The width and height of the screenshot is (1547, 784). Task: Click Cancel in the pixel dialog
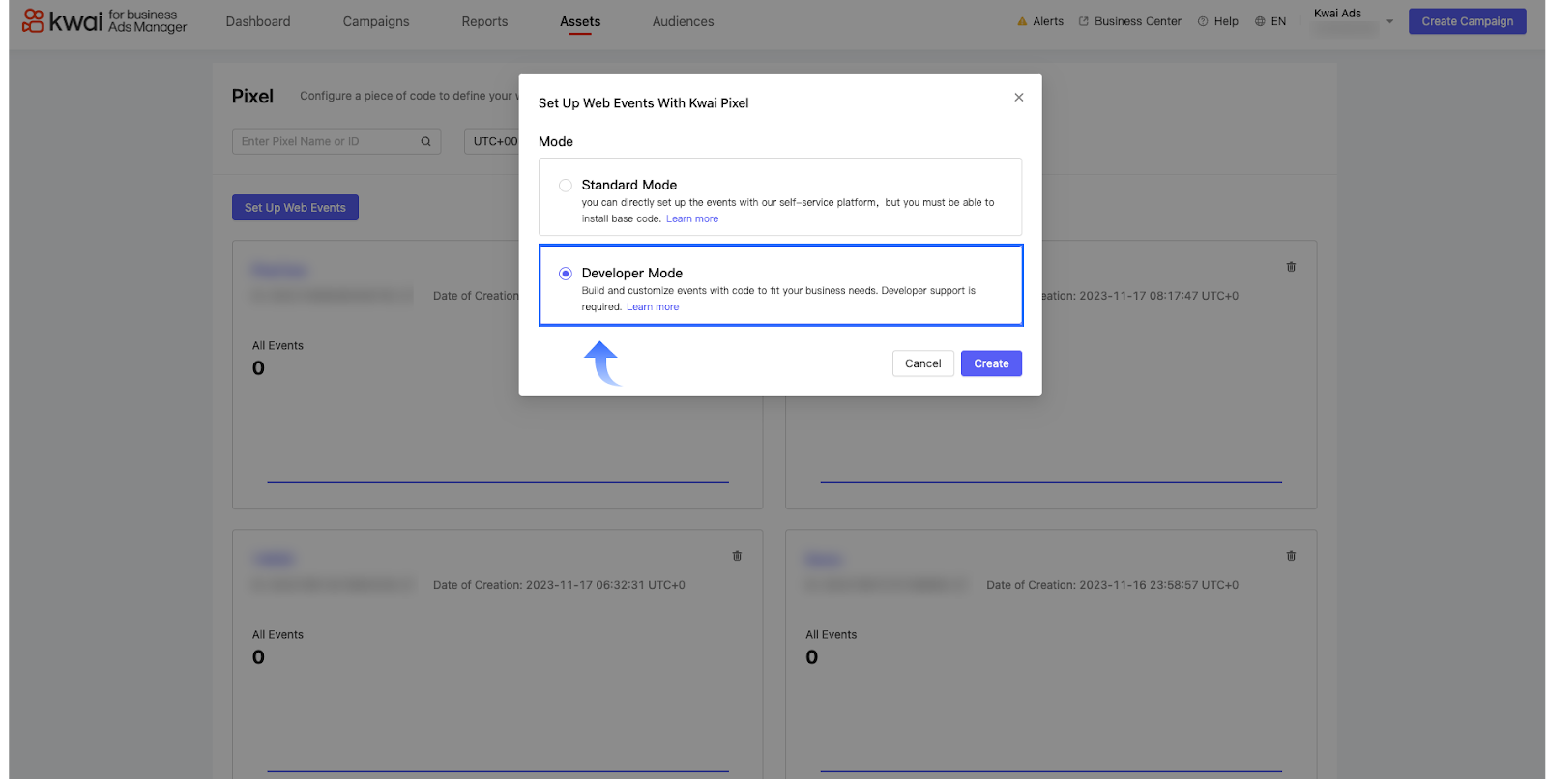click(x=922, y=363)
